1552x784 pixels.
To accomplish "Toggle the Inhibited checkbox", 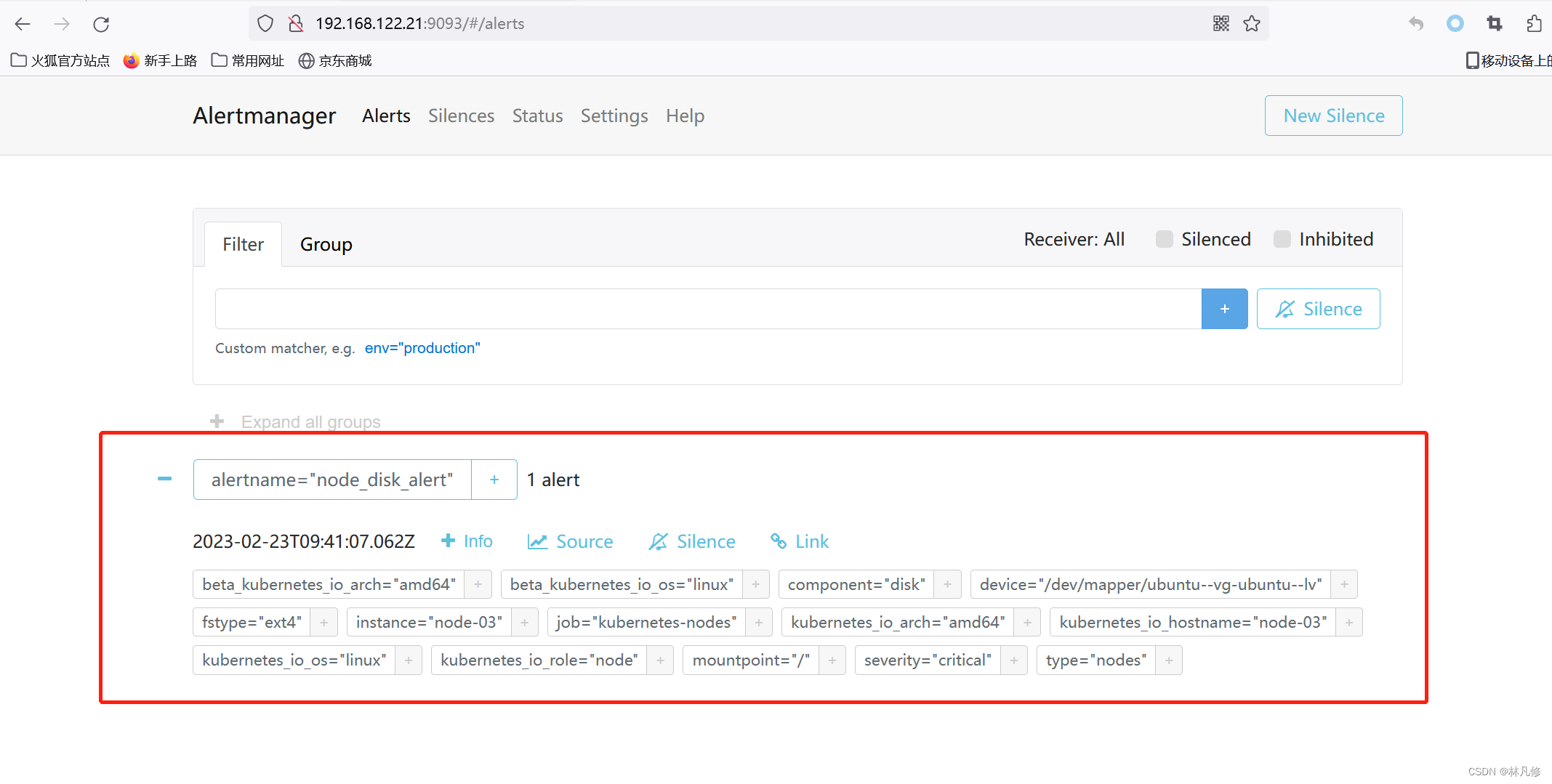I will (1282, 239).
